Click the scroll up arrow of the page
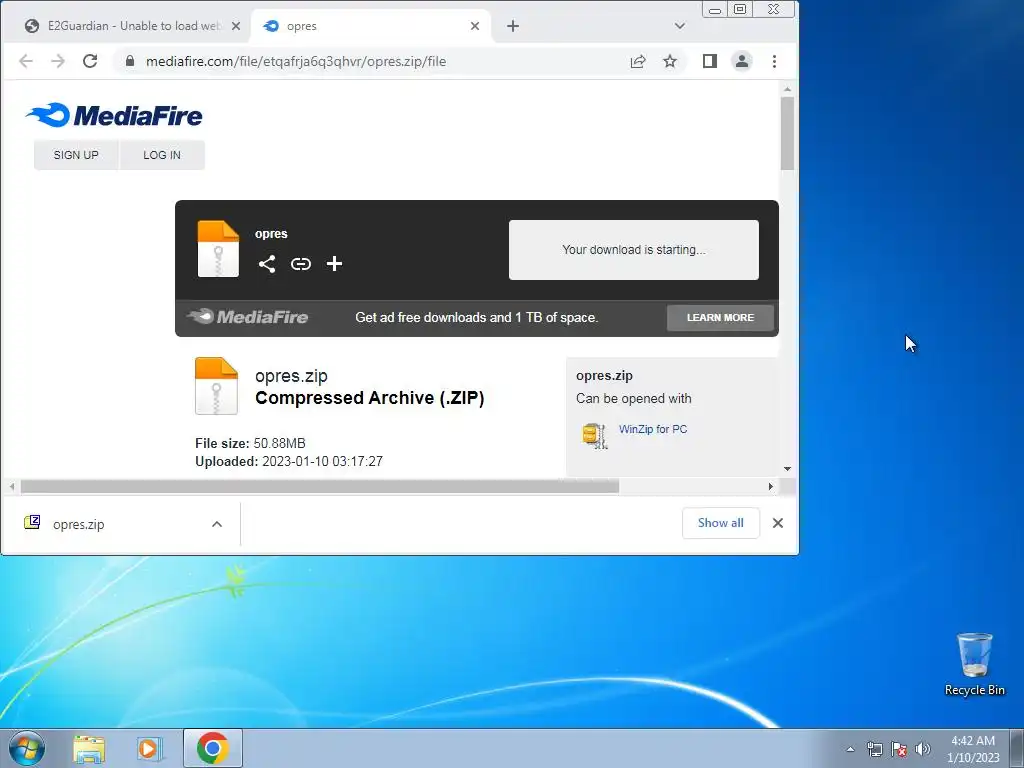 pos(788,89)
